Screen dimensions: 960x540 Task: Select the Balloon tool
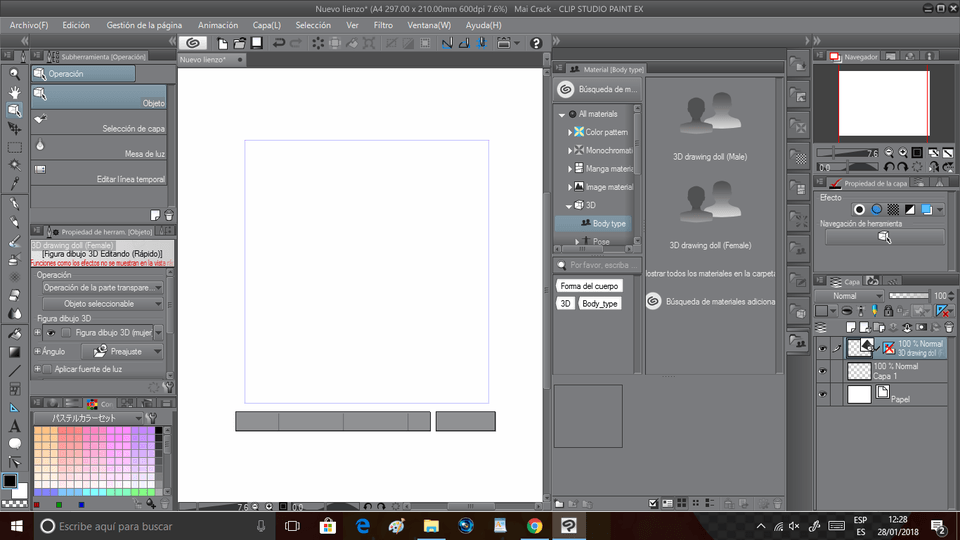[x=15, y=444]
